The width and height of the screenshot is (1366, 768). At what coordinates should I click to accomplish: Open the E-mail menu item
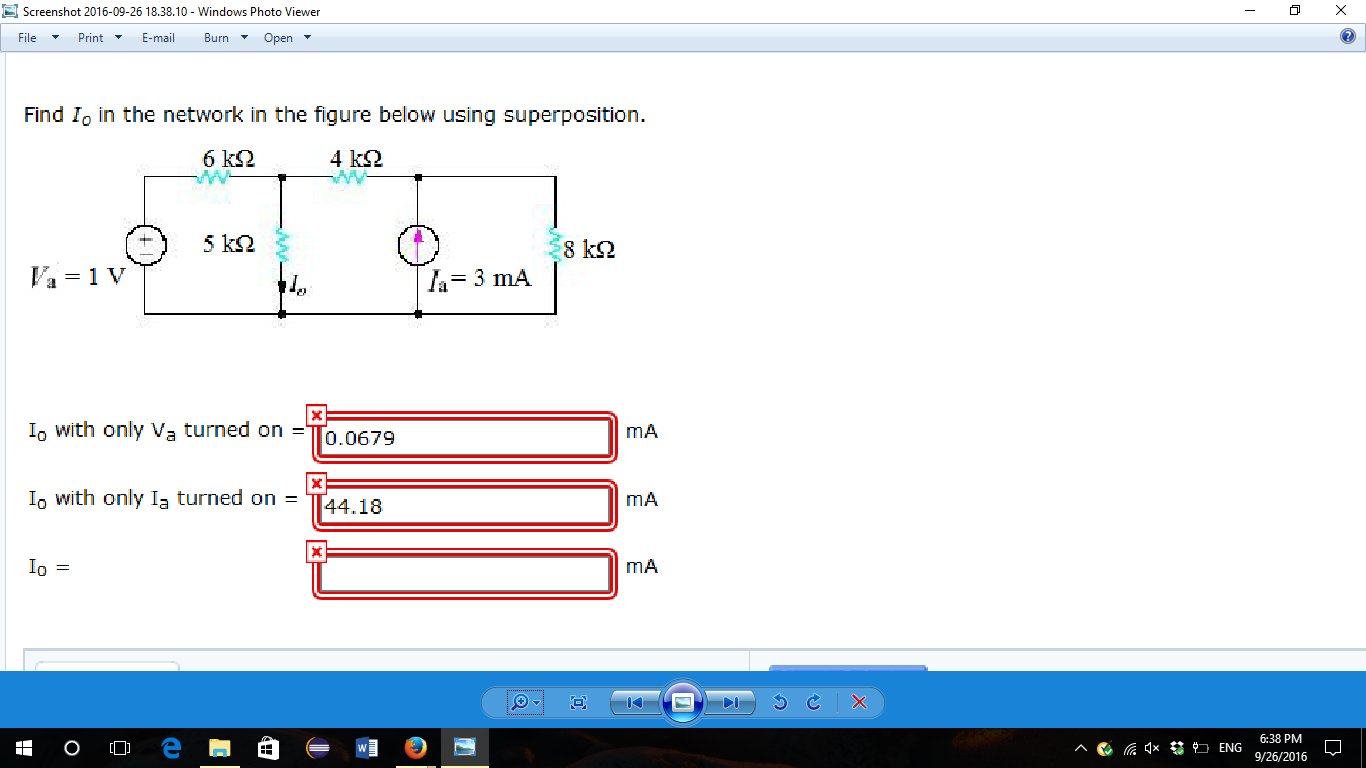[x=159, y=38]
